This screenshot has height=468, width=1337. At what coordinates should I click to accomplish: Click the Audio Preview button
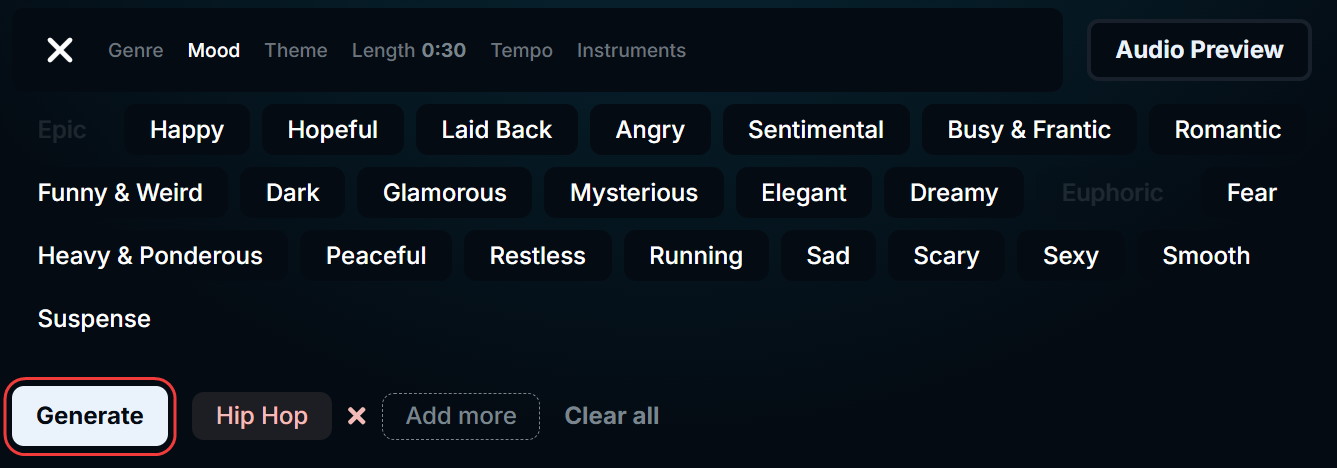pyautogui.click(x=1199, y=50)
